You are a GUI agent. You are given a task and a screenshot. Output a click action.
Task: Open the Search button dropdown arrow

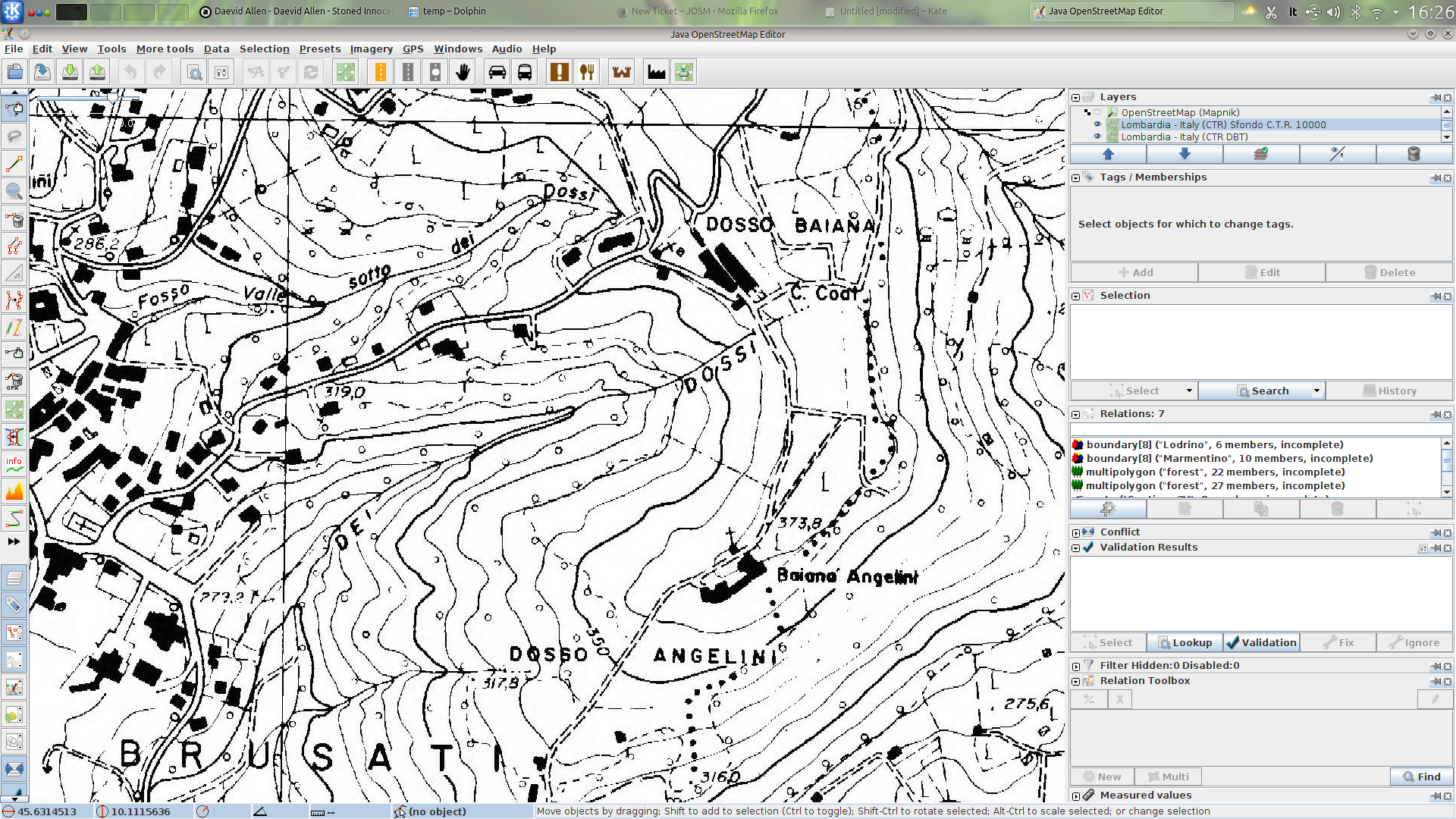[x=1316, y=391]
